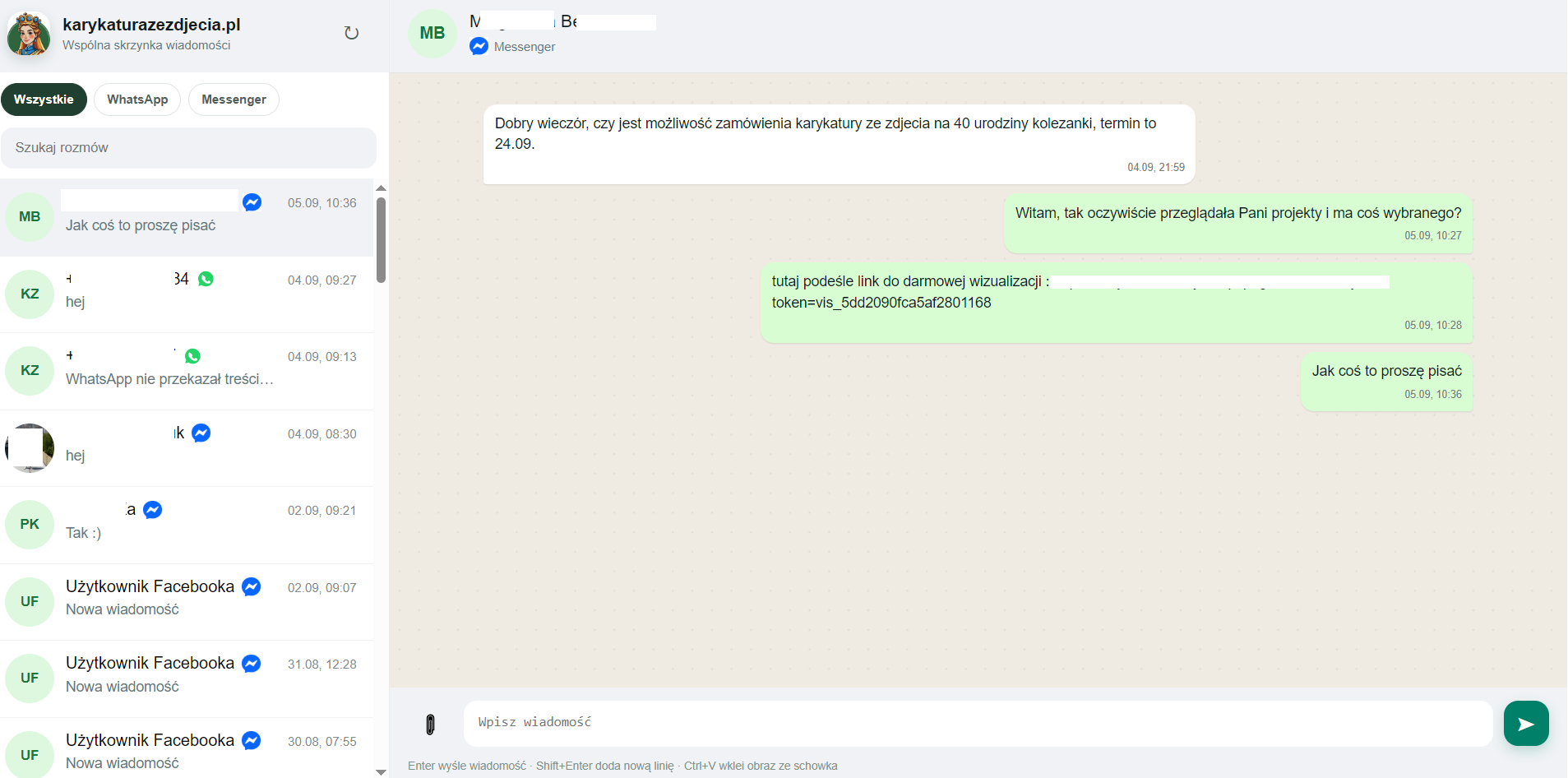The width and height of the screenshot is (1568, 778).
Task: Click the paperclip attachment icon
Action: click(x=430, y=724)
